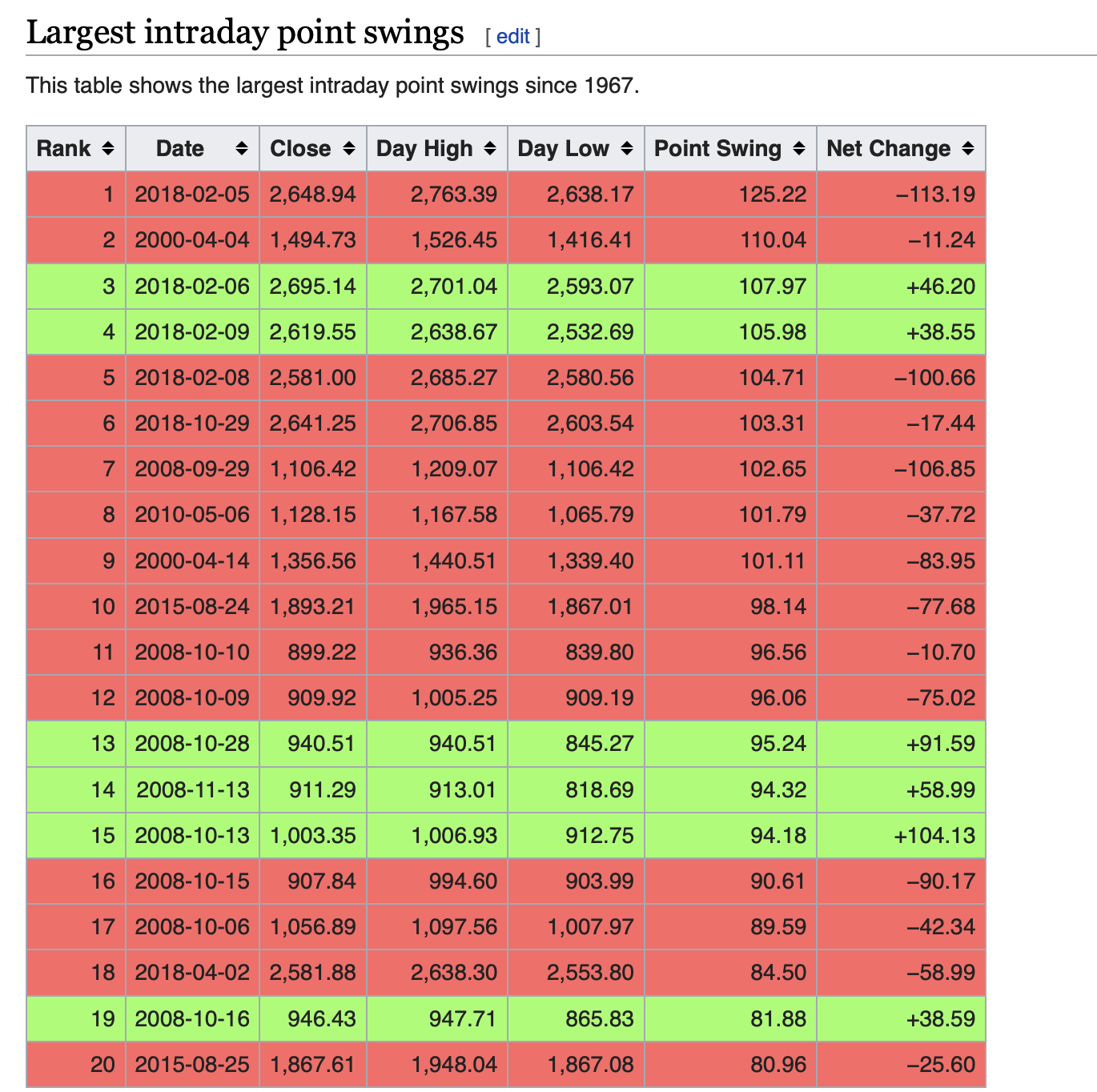
Task: Click the table description sentence about 1967
Action: (333, 86)
